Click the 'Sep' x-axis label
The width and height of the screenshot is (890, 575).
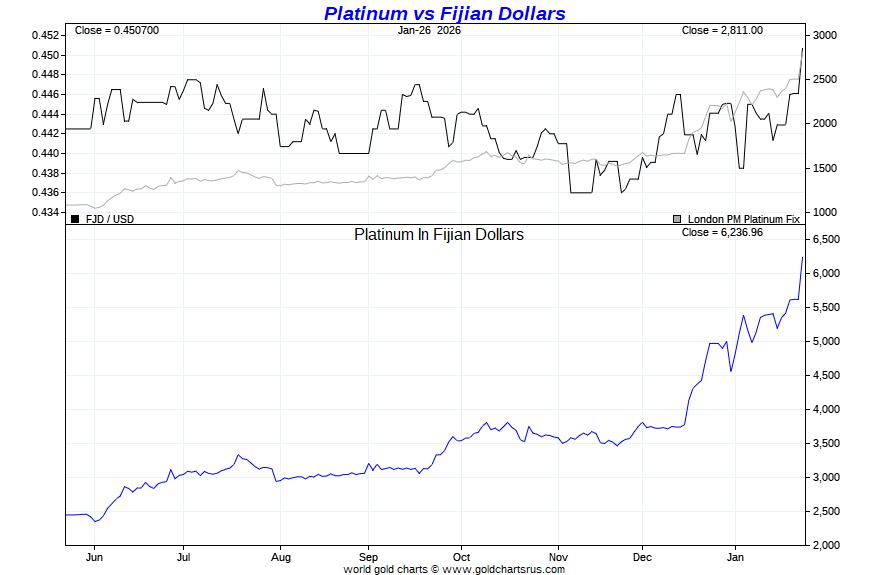pyautogui.click(x=368, y=557)
